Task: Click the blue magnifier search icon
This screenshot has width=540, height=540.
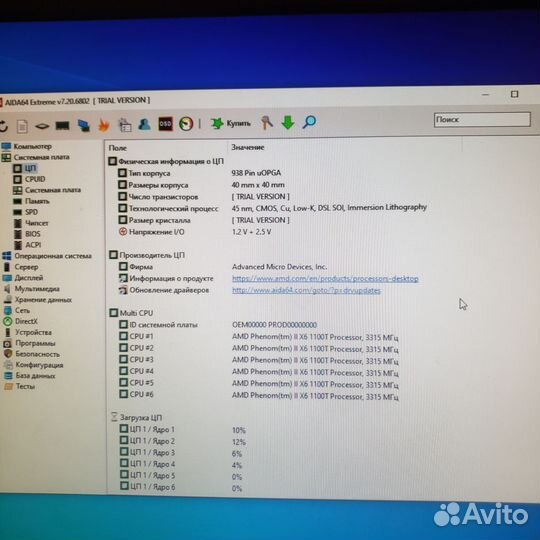Action: (309, 122)
